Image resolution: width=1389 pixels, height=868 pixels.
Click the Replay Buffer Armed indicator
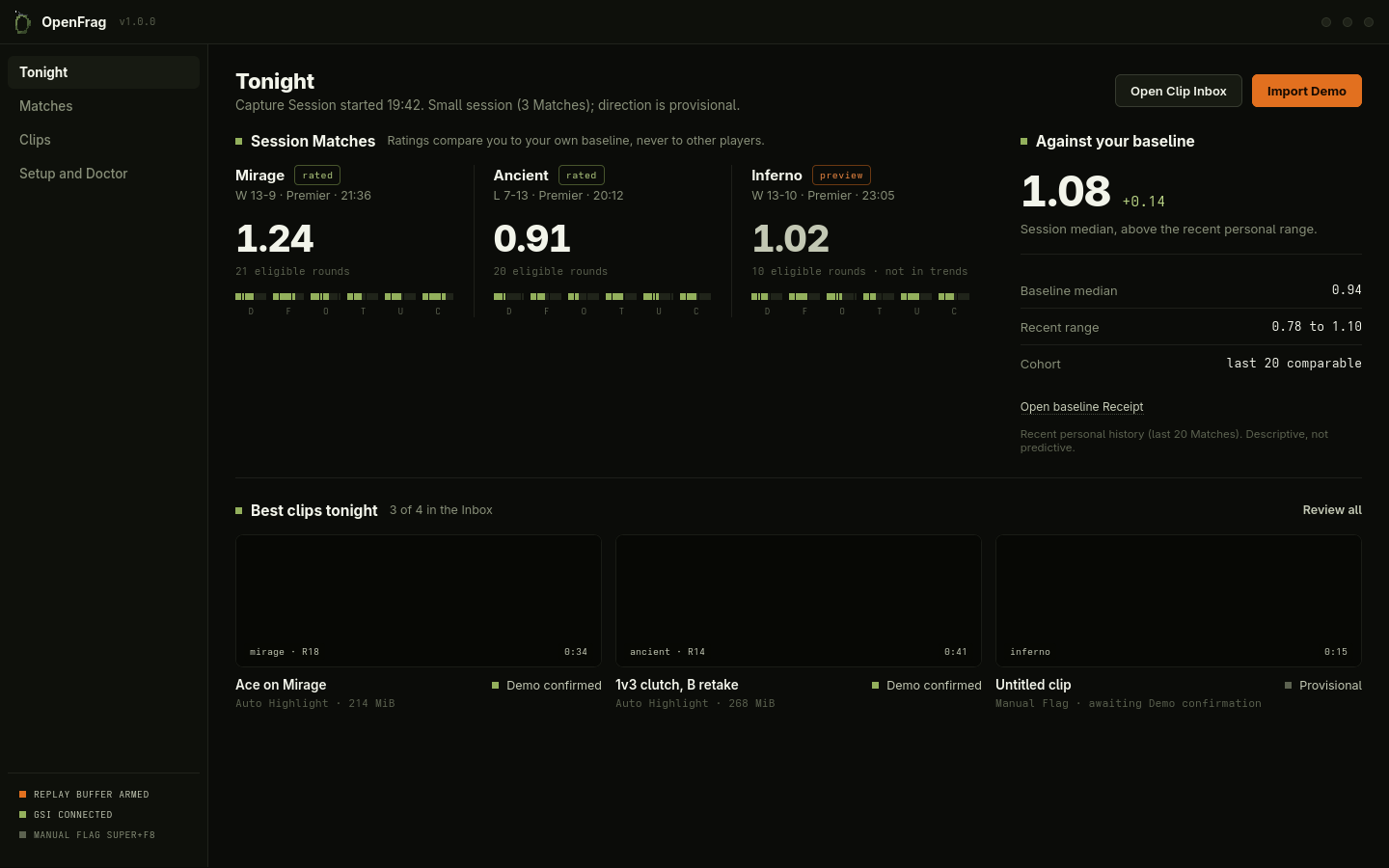coord(85,795)
